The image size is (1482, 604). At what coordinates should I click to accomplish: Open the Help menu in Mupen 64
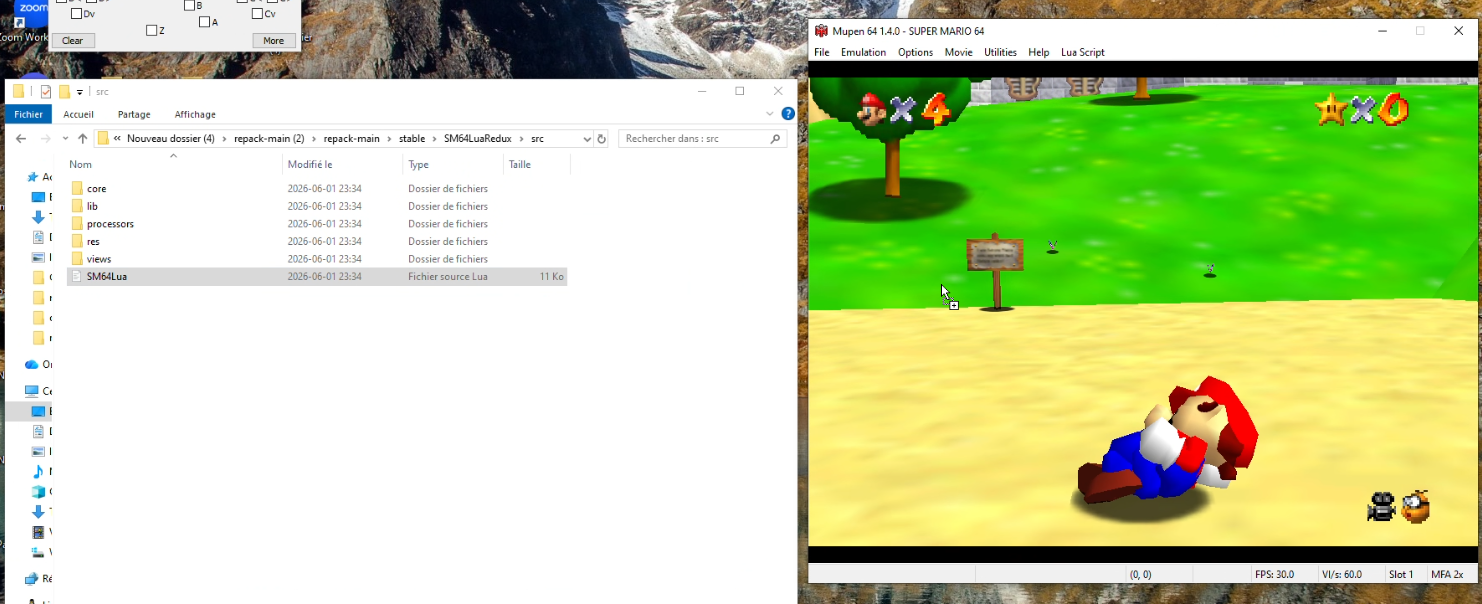click(1039, 52)
